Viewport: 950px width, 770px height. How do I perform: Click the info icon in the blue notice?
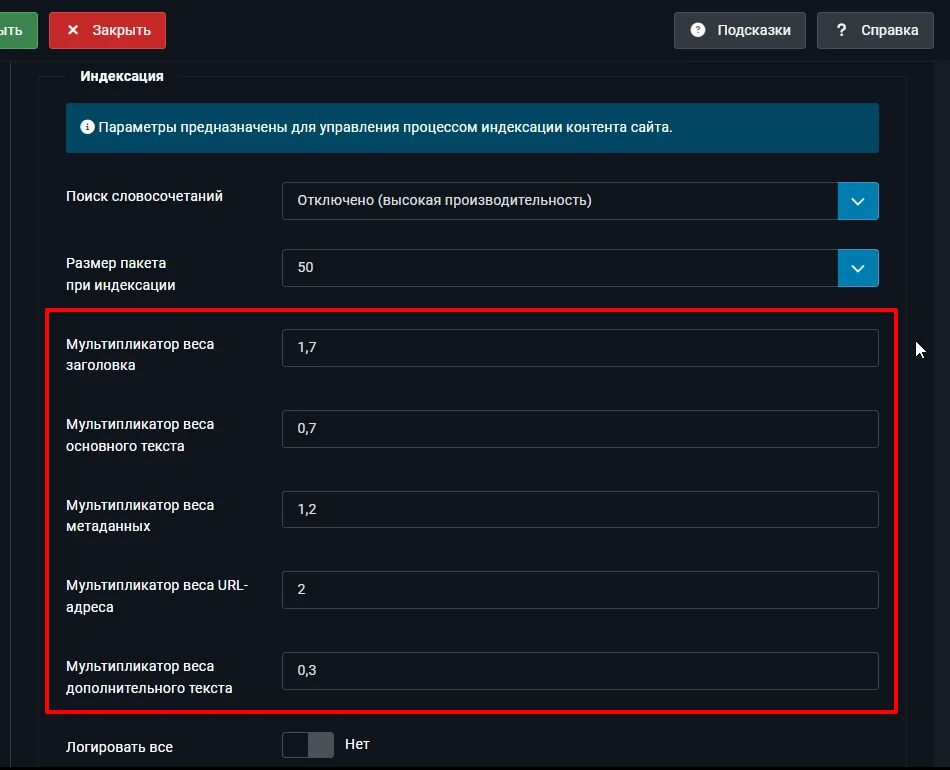click(87, 127)
